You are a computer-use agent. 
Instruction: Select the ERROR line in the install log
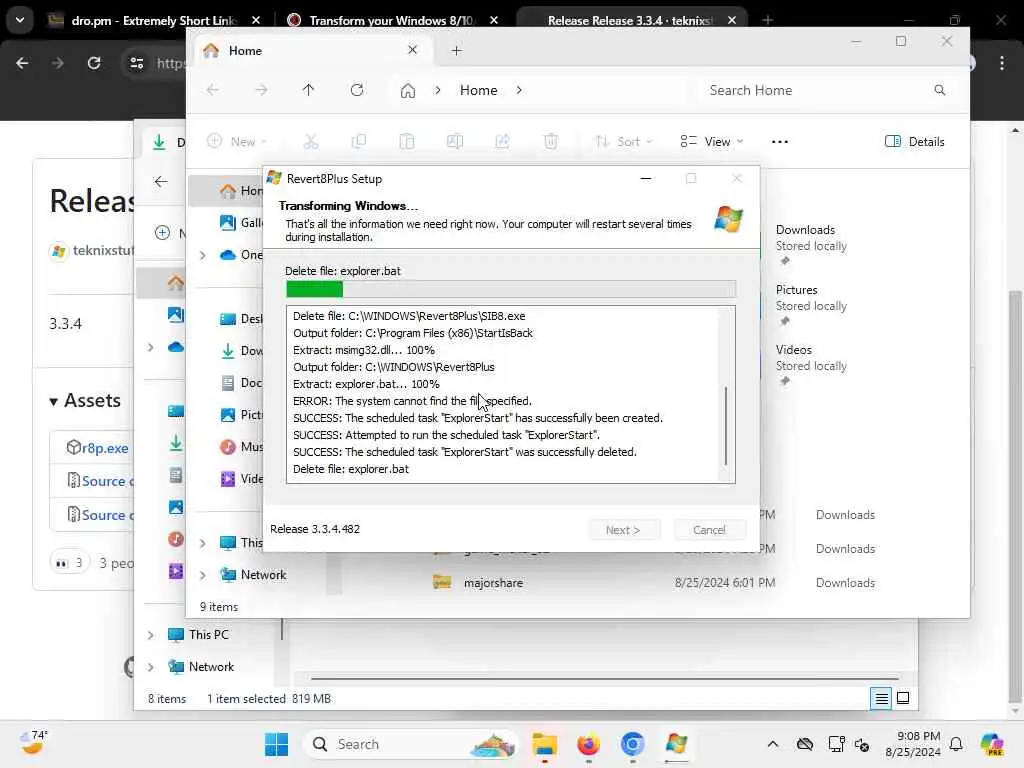click(412, 401)
